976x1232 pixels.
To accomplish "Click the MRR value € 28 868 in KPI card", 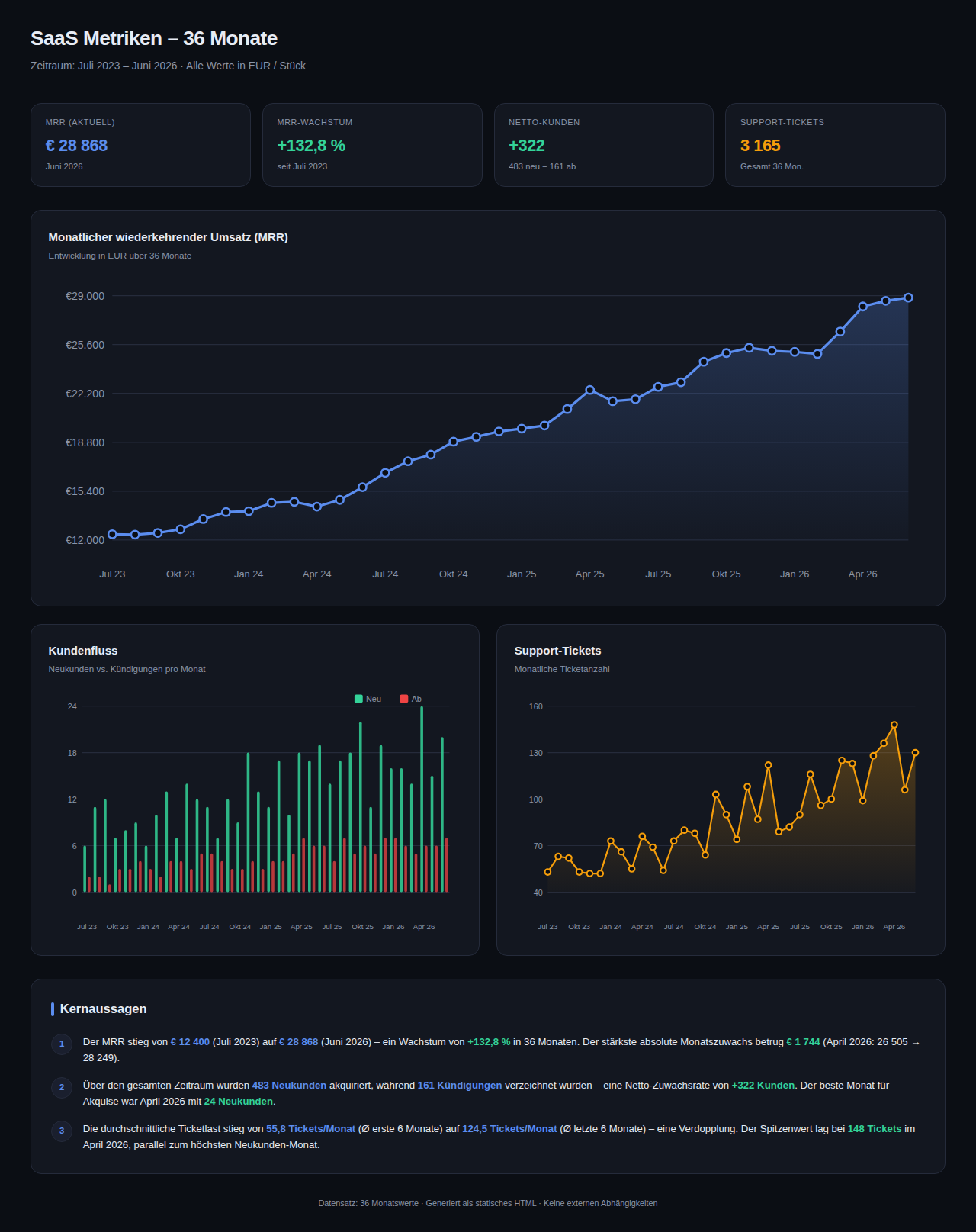I will pos(76,145).
